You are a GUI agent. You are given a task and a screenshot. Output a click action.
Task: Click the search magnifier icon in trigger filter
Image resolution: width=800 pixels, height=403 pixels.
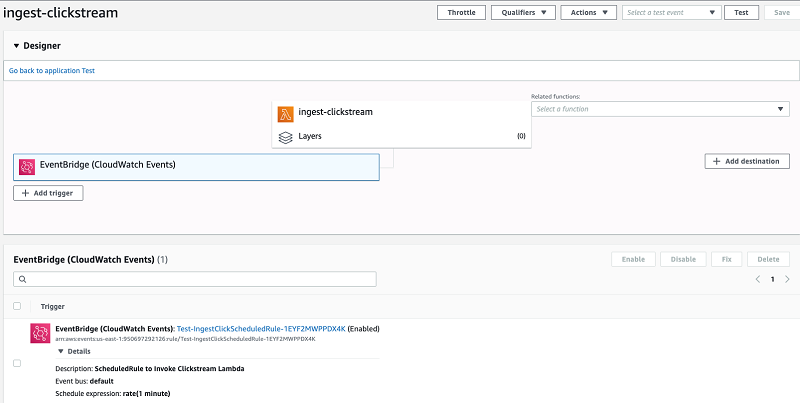click(22, 279)
